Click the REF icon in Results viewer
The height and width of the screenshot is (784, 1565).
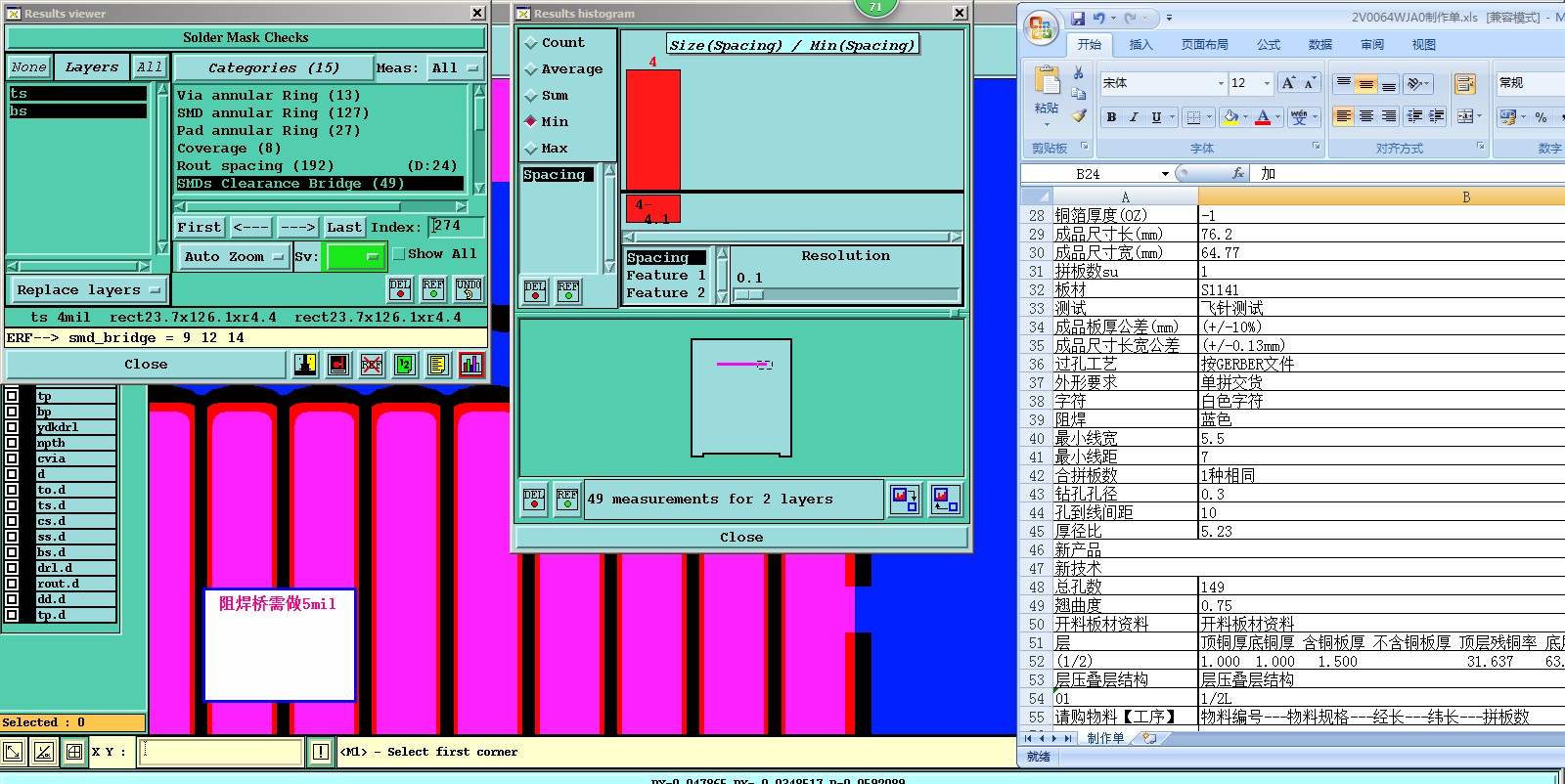(x=433, y=288)
